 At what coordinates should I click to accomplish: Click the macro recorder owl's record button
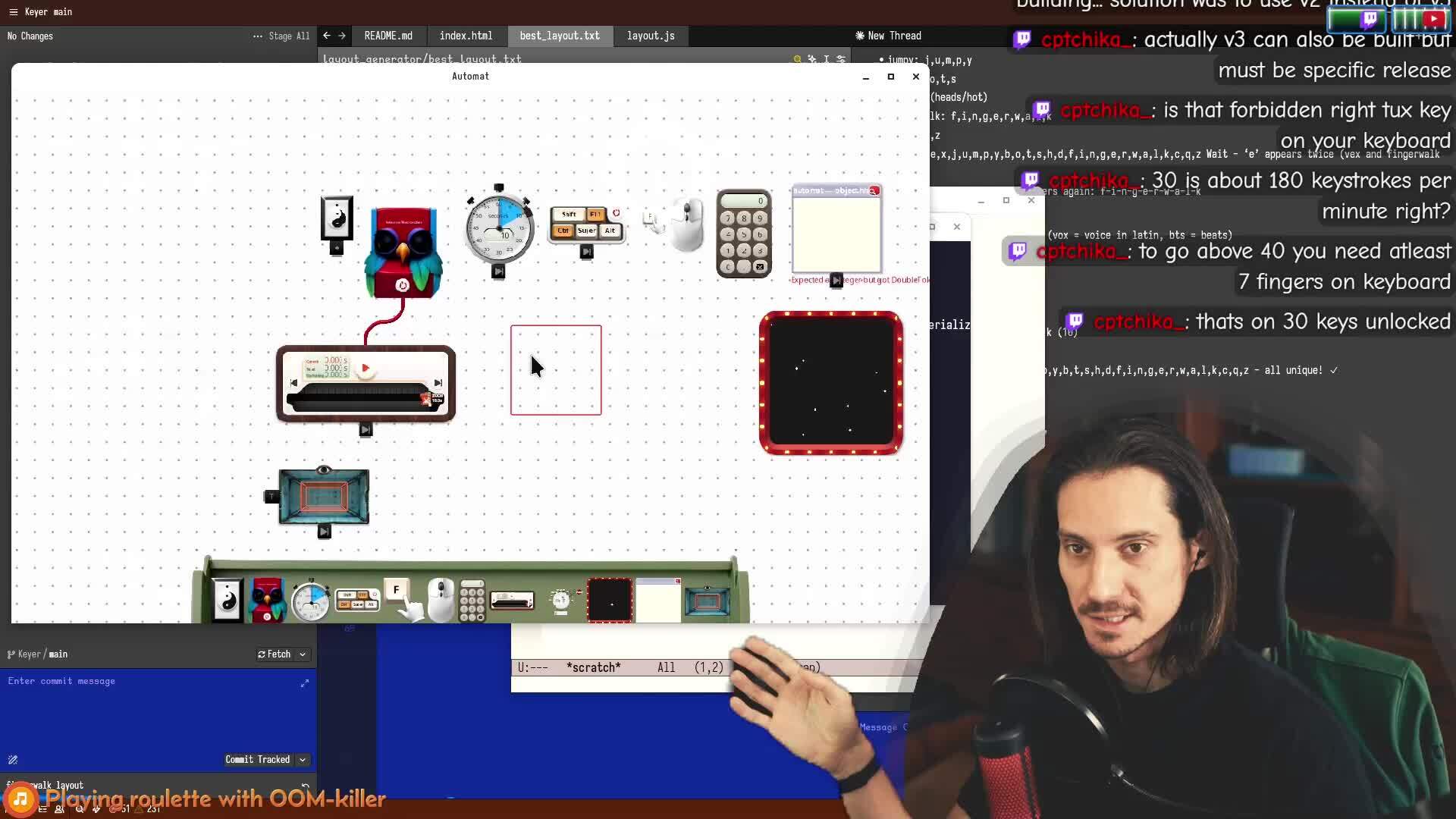(403, 285)
